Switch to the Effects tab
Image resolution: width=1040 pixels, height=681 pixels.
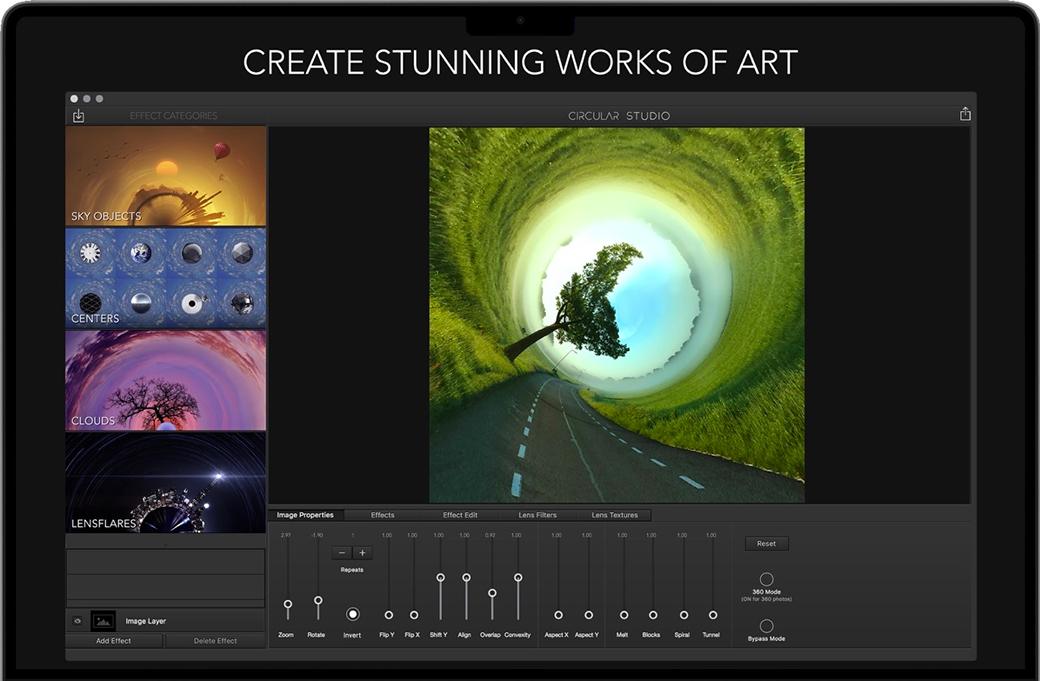(382, 515)
